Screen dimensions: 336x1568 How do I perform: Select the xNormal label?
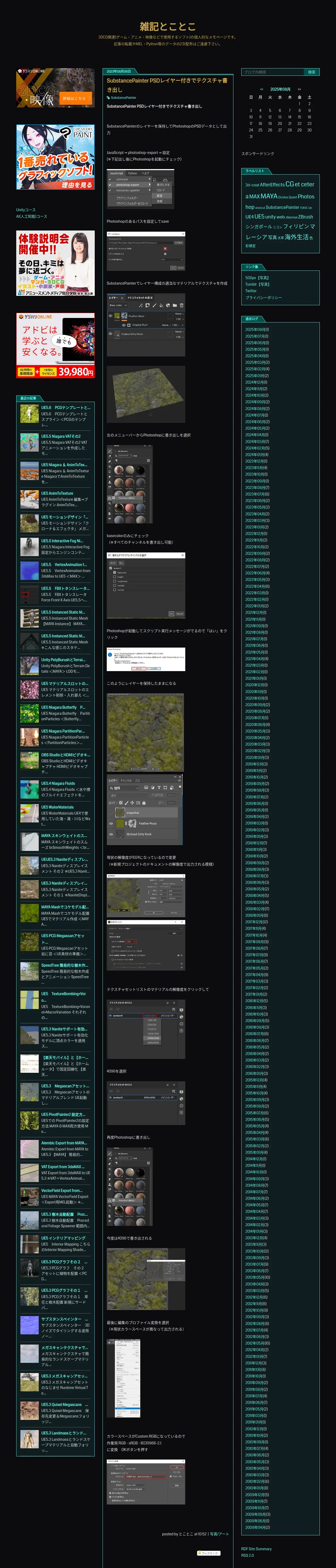(292, 217)
